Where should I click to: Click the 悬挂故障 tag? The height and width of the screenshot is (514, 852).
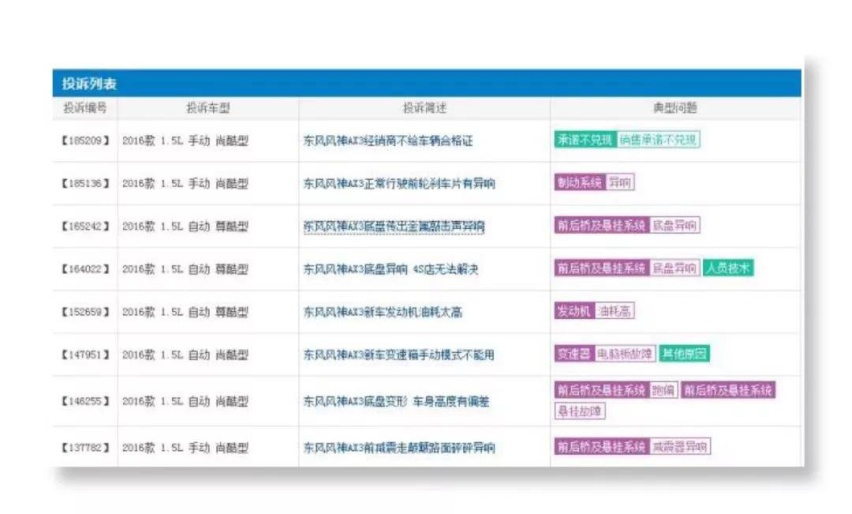point(580,411)
